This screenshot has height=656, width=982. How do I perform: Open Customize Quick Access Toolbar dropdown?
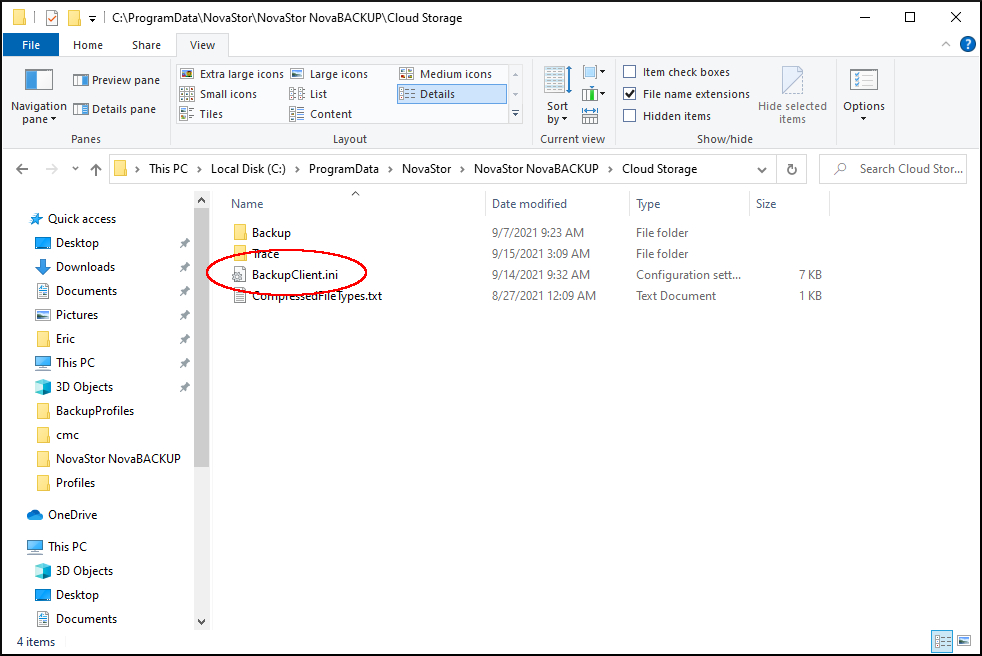(92, 18)
